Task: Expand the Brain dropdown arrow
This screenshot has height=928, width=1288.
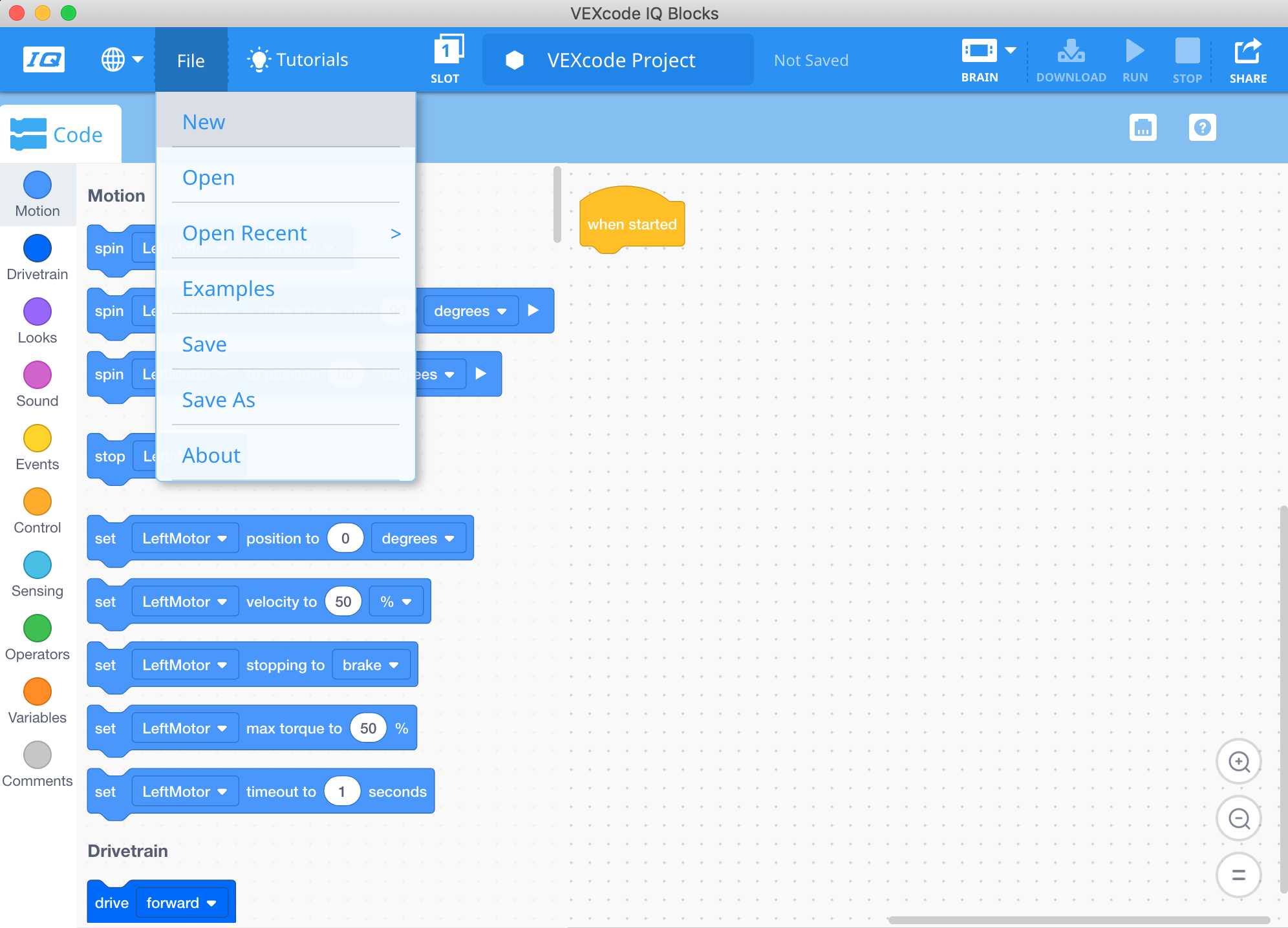Action: tap(1011, 50)
